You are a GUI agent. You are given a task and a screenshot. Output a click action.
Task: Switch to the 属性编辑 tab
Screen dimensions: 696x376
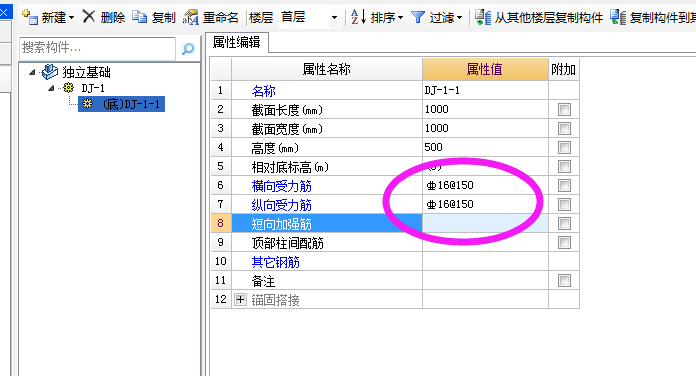point(236,43)
